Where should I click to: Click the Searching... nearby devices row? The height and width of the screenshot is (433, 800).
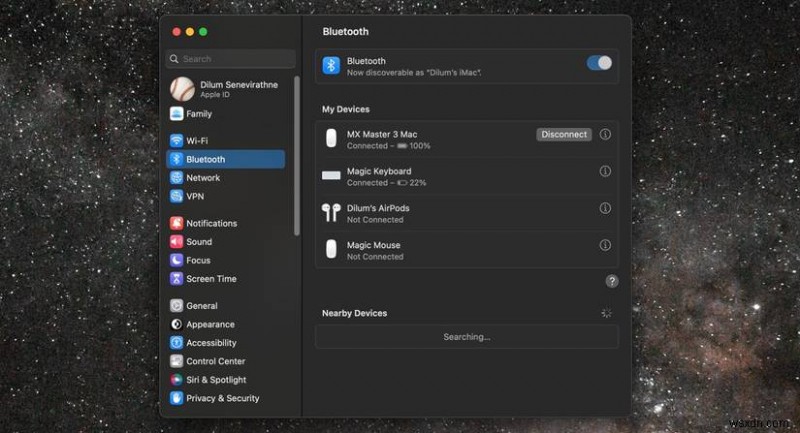coord(467,337)
